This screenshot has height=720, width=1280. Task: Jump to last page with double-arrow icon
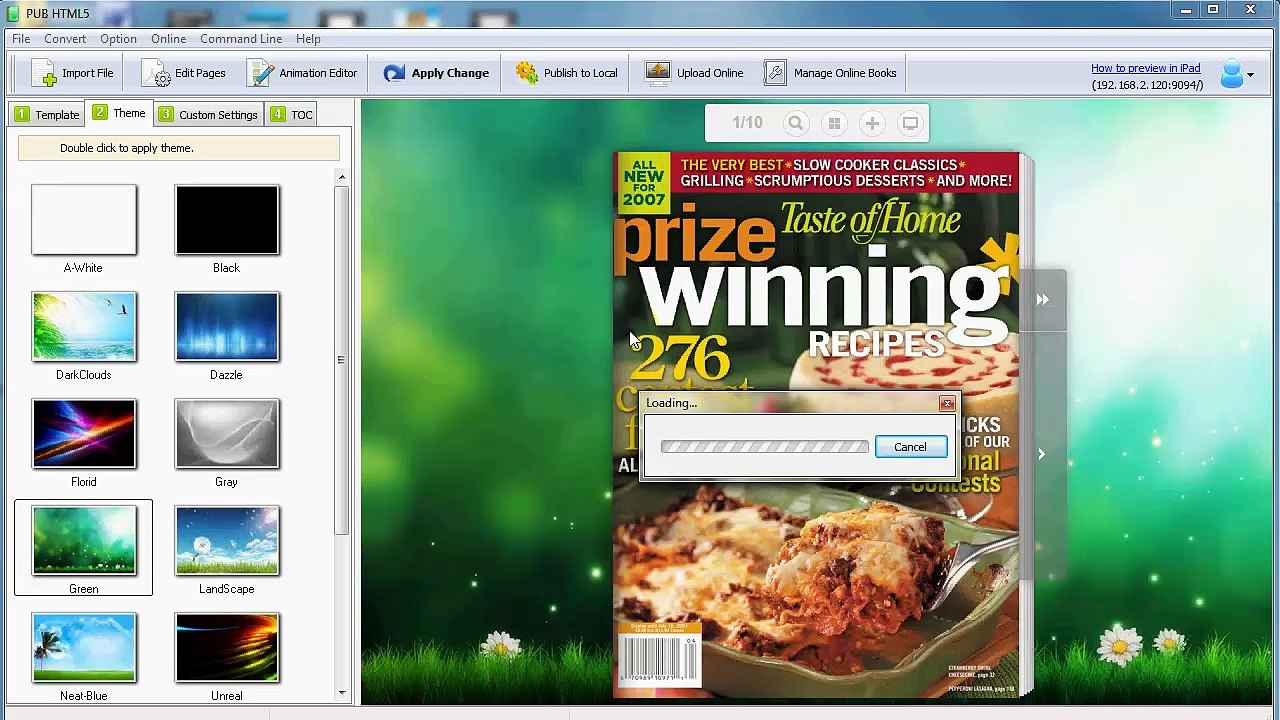(x=1042, y=300)
